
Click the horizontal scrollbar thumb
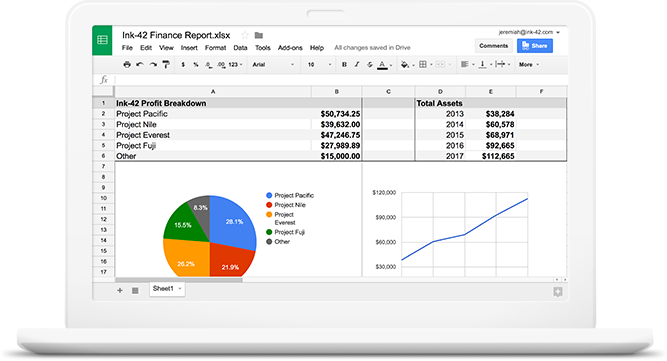[179, 280]
